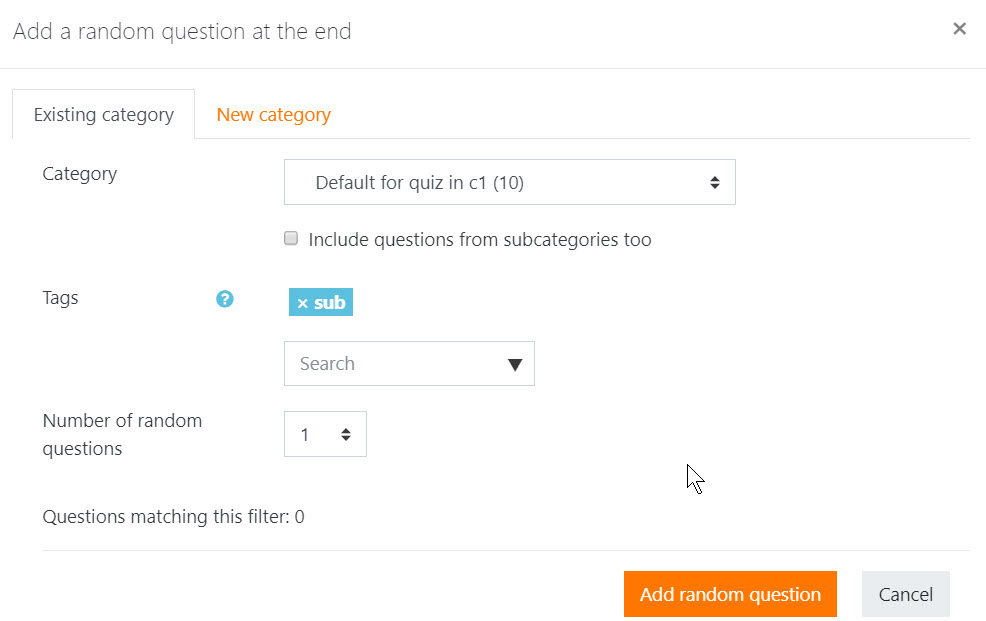Click the Questions matching this filter text

174,517
